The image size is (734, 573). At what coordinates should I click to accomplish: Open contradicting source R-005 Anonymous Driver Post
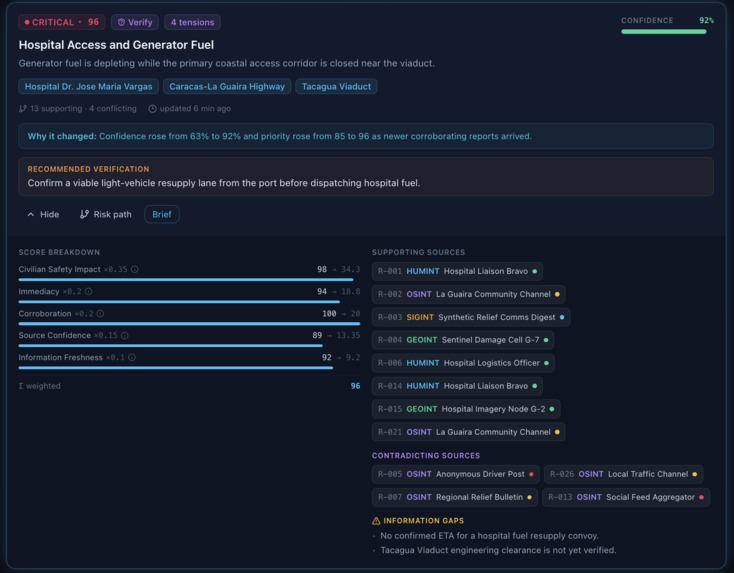pyautogui.click(x=455, y=474)
